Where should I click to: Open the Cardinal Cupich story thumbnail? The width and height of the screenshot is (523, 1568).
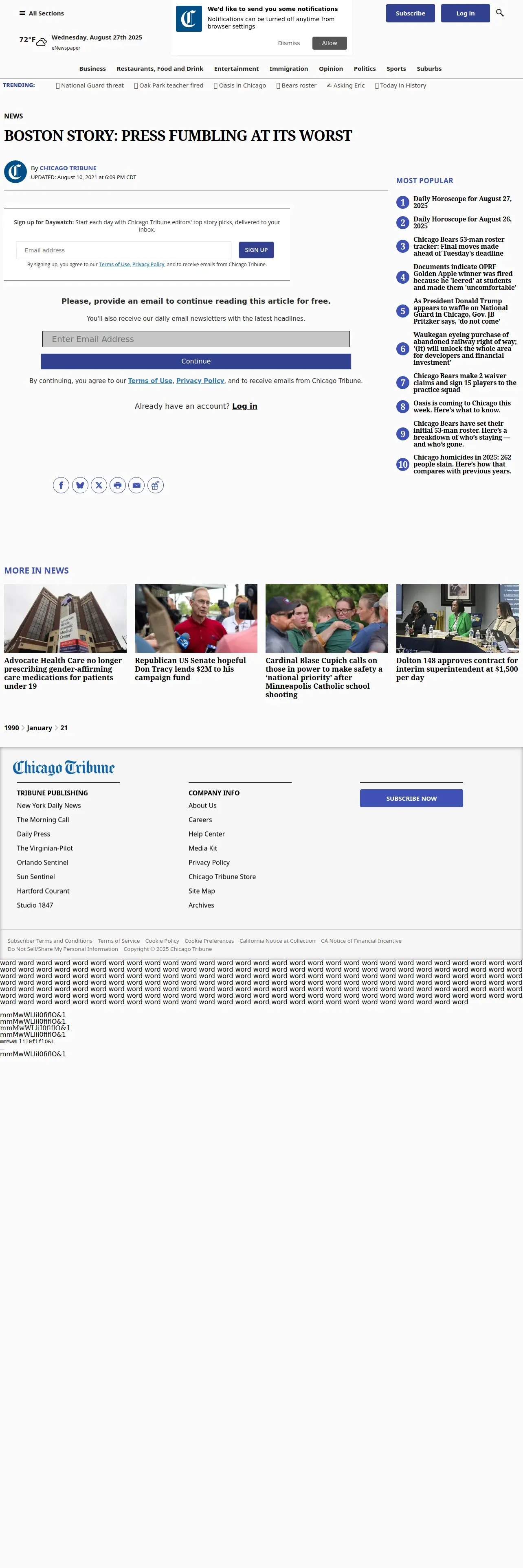(x=326, y=618)
